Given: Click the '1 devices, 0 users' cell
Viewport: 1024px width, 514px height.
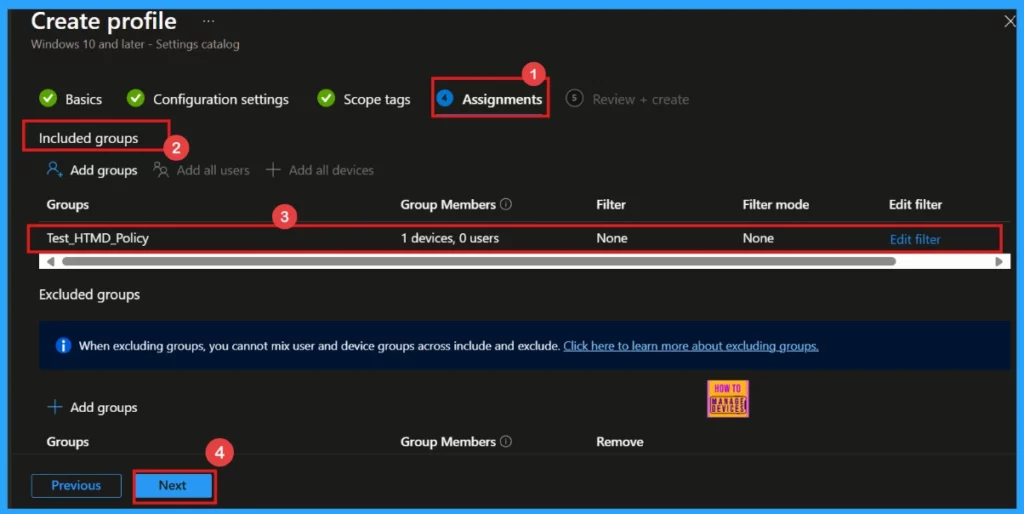Looking at the screenshot, I should pyautogui.click(x=450, y=238).
